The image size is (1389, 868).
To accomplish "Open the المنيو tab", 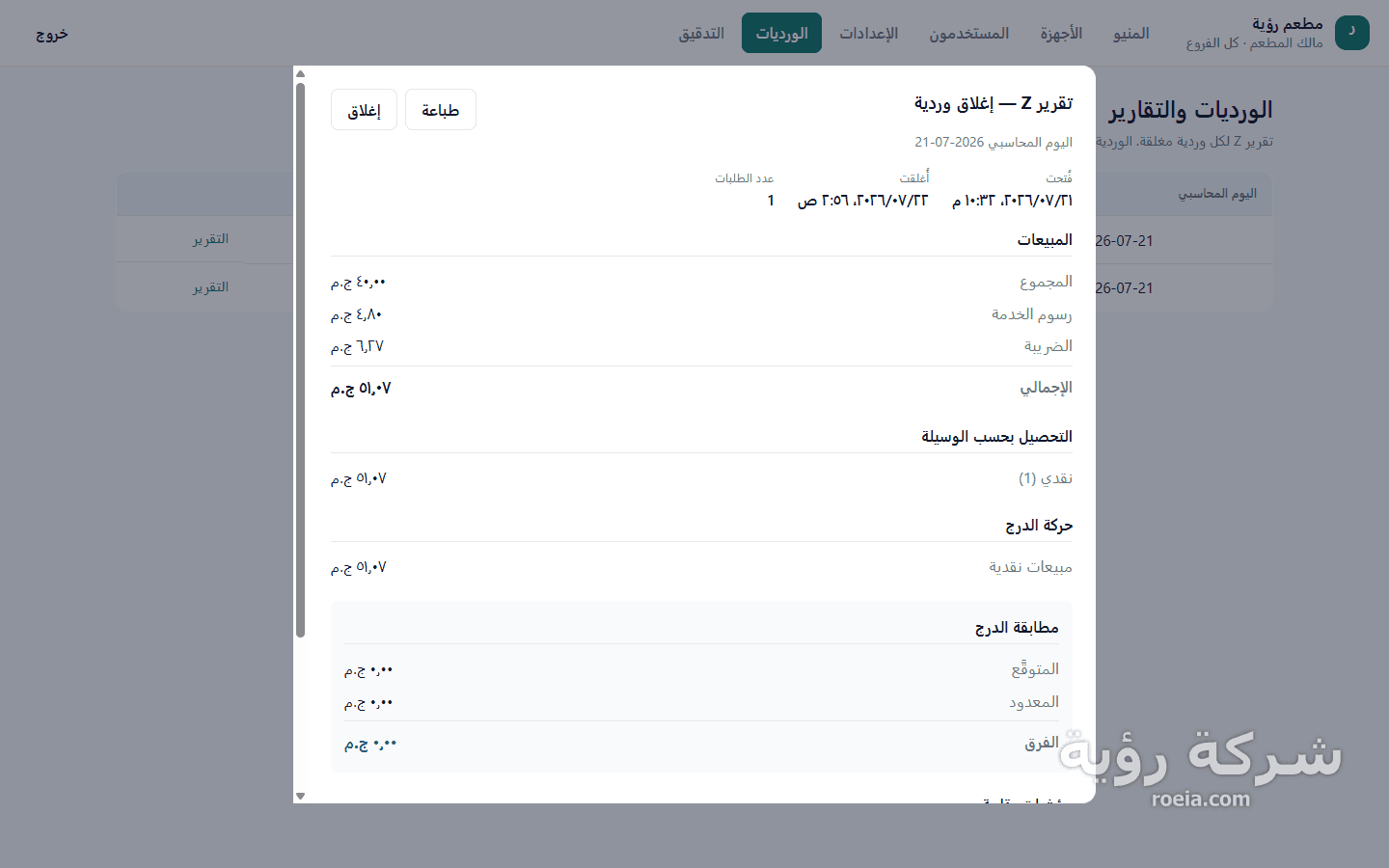I will pyautogui.click(x=1130, y=33).
